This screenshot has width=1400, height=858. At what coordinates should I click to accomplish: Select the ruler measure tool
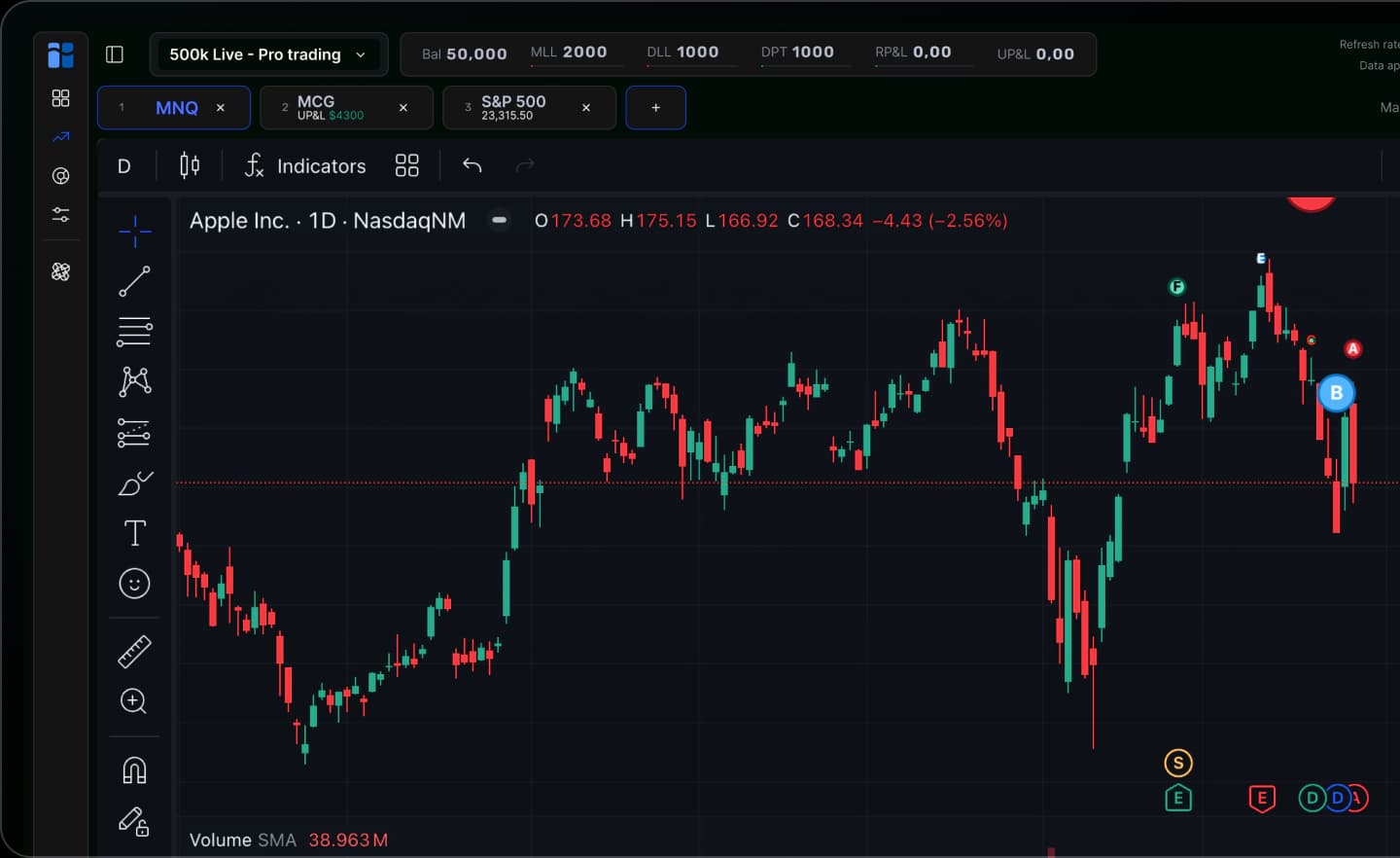tap(134, 651)
